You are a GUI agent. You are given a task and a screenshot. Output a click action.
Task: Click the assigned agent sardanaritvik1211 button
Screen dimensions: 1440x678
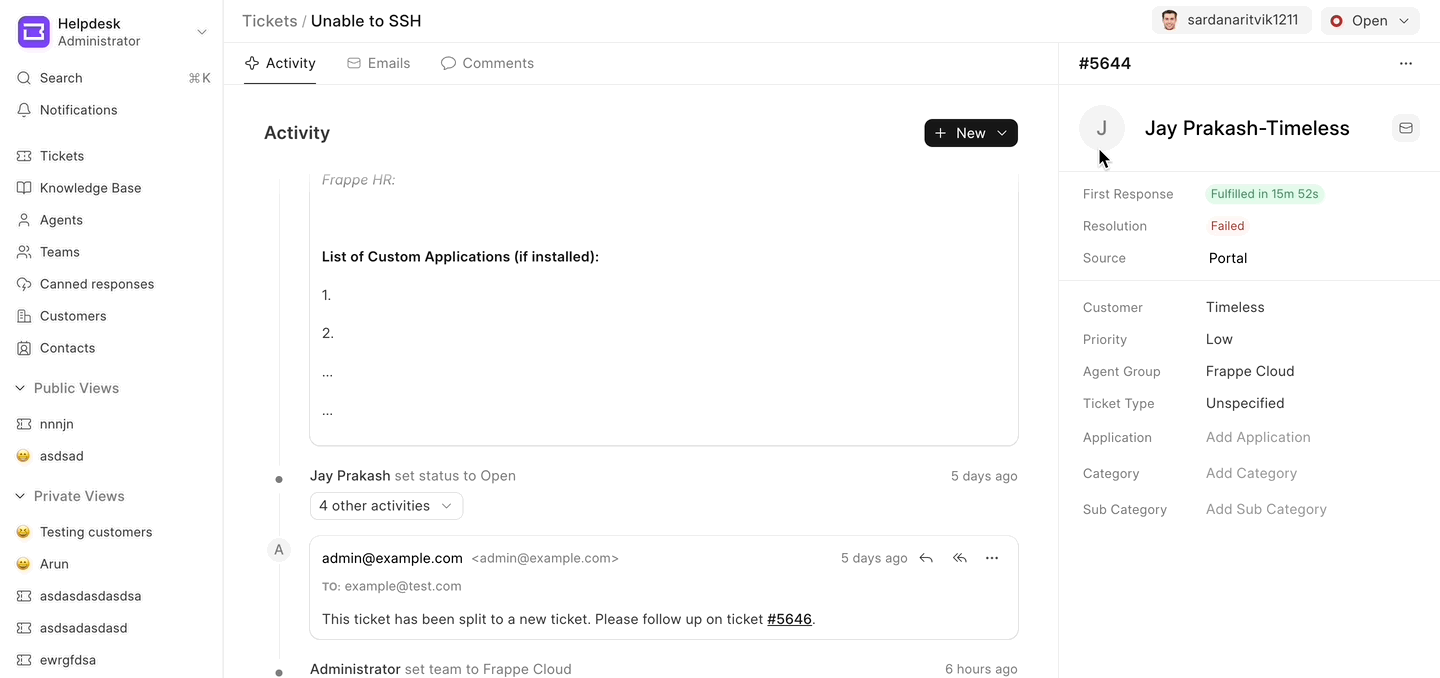[x=1231, y=21]
